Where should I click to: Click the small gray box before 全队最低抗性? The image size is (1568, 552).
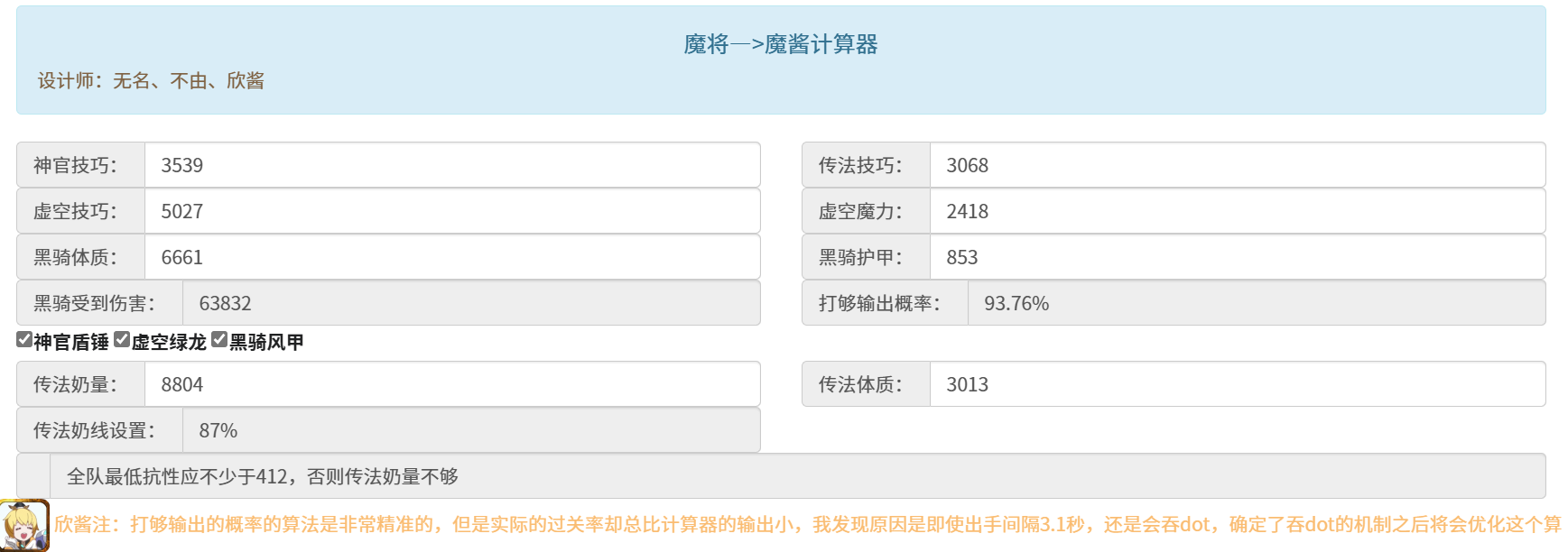click(33, 476)
